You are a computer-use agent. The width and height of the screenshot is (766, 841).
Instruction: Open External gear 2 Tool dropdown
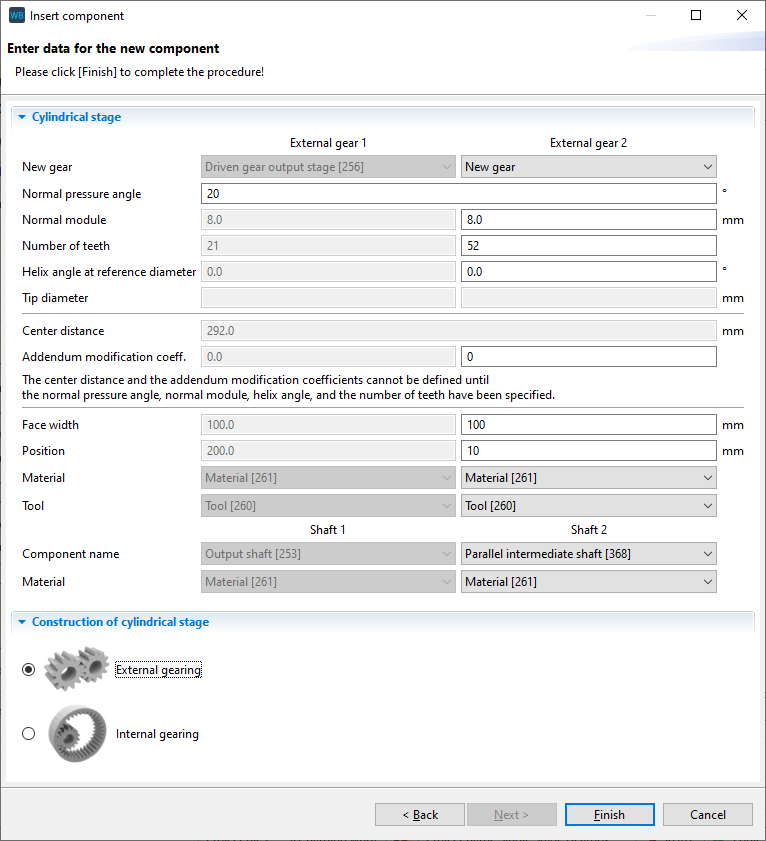pos(588,506)
